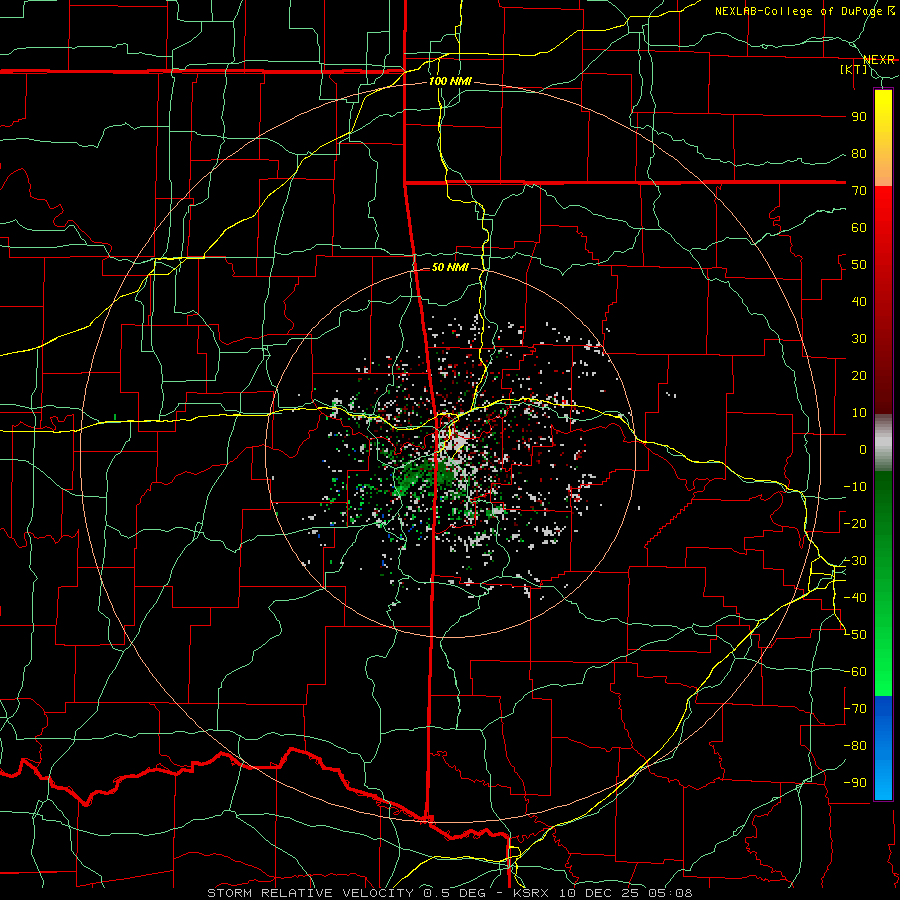Click the KSRX station identifier
Screen dimensions: 900x900
pos(531,893)
